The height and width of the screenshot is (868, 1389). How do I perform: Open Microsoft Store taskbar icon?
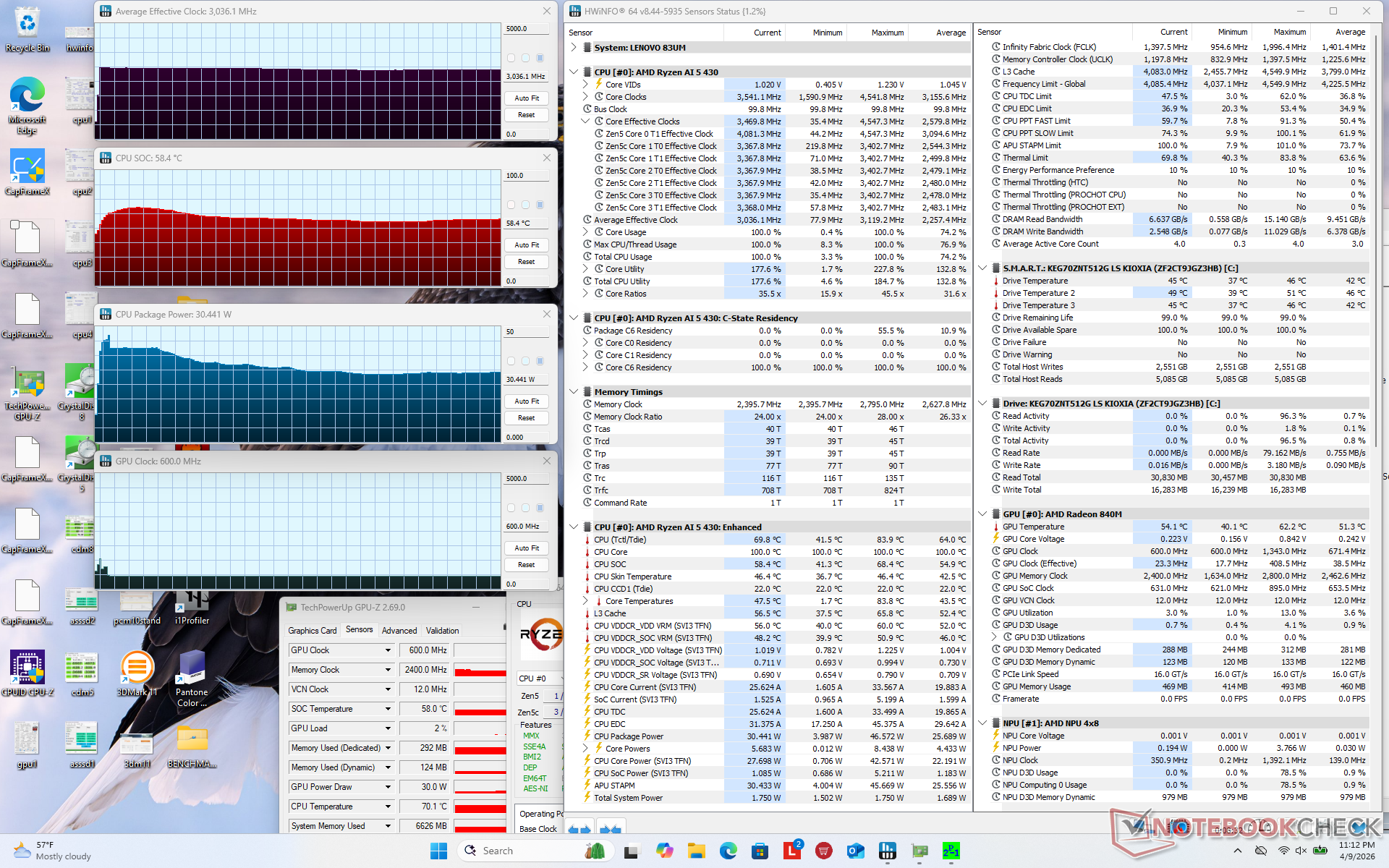(x=760, y=851)
